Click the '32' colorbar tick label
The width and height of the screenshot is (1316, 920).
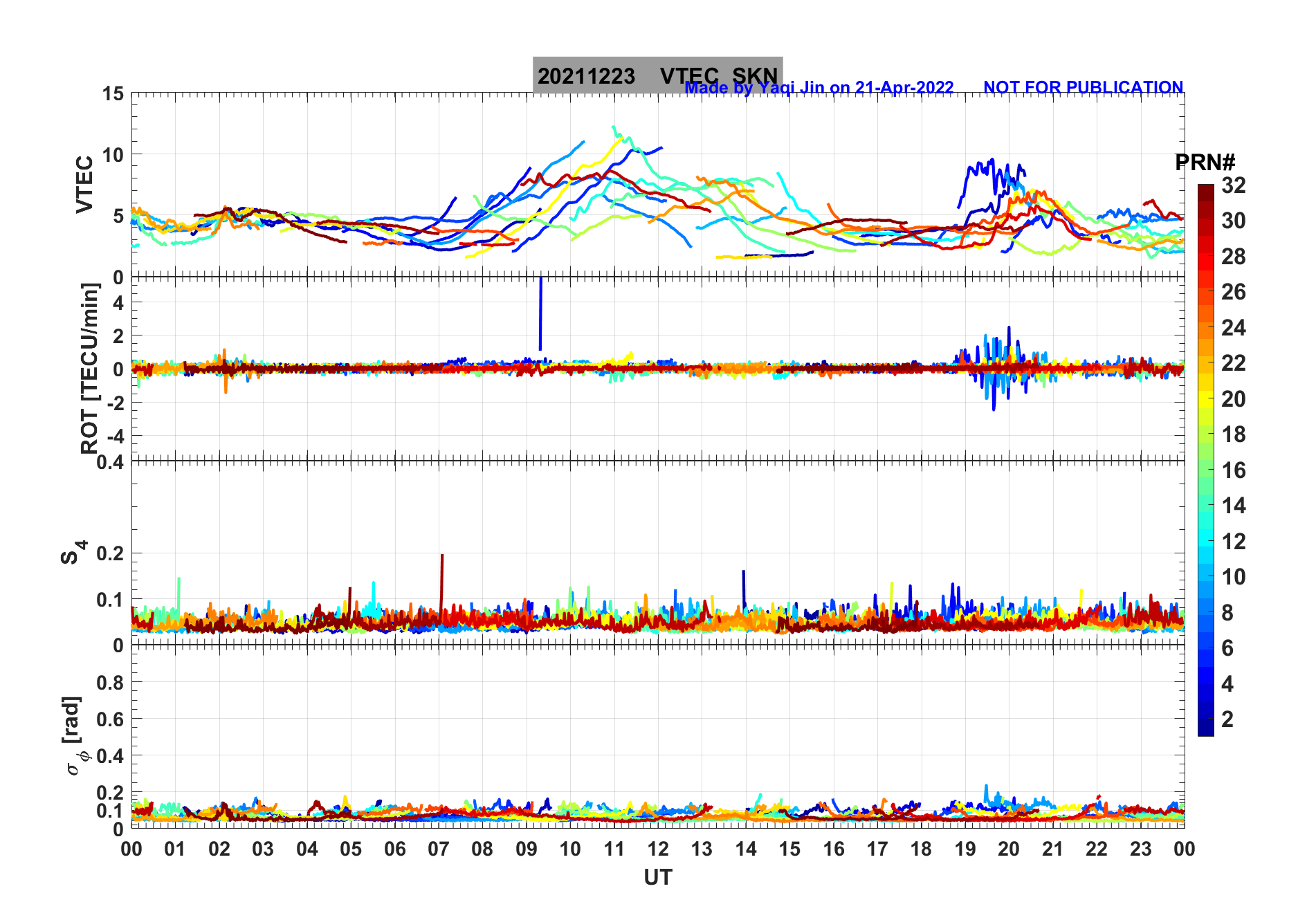(1234, 185)
